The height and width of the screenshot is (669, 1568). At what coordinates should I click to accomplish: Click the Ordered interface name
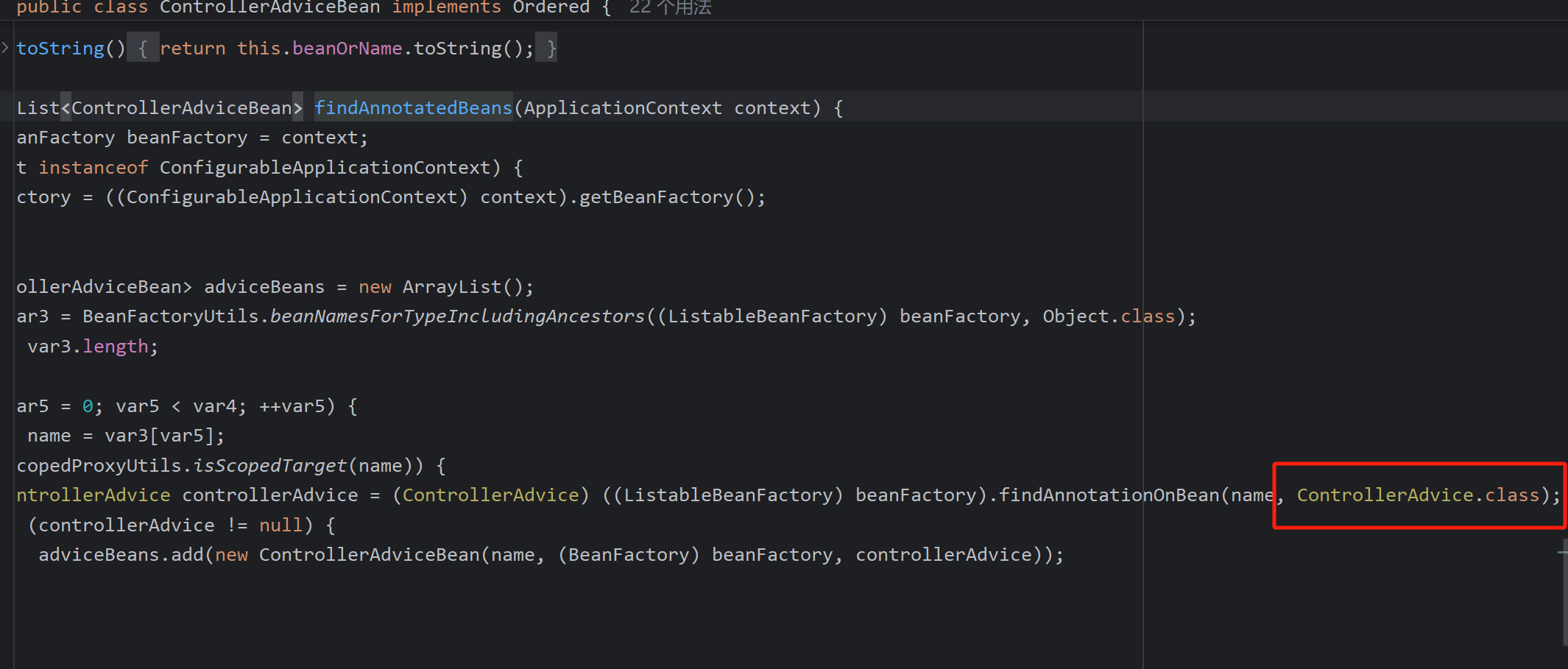551,7
